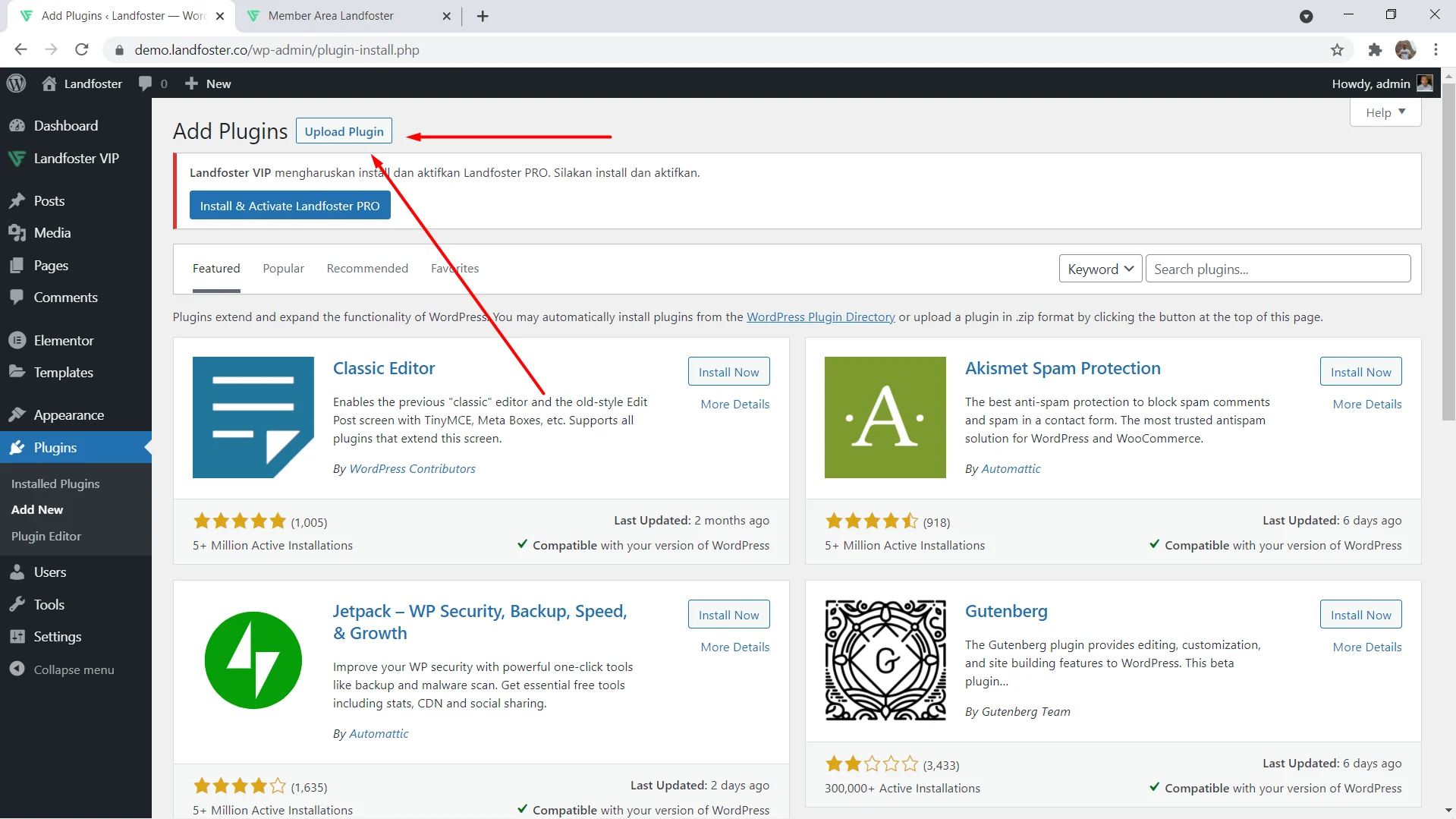
Task: Click the Appearance brush icon
Action: 17,415
